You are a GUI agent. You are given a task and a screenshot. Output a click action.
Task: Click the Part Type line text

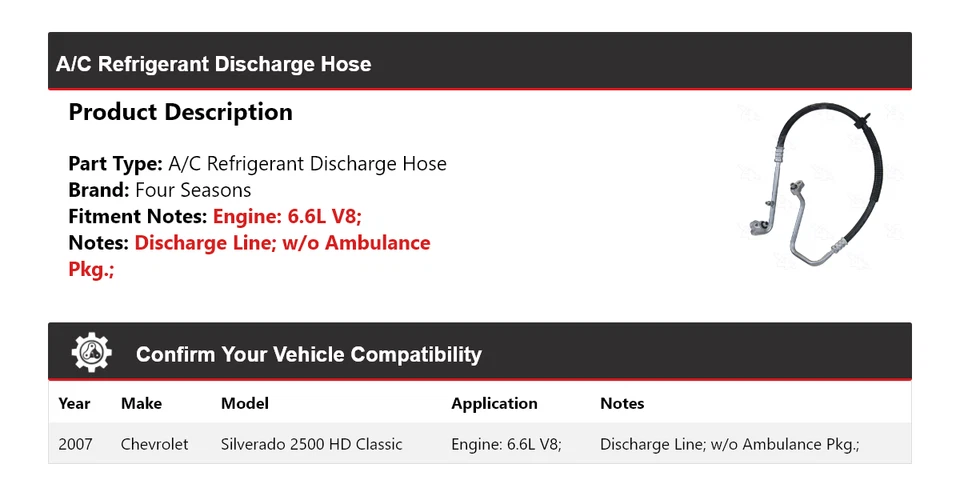[257, 163]
